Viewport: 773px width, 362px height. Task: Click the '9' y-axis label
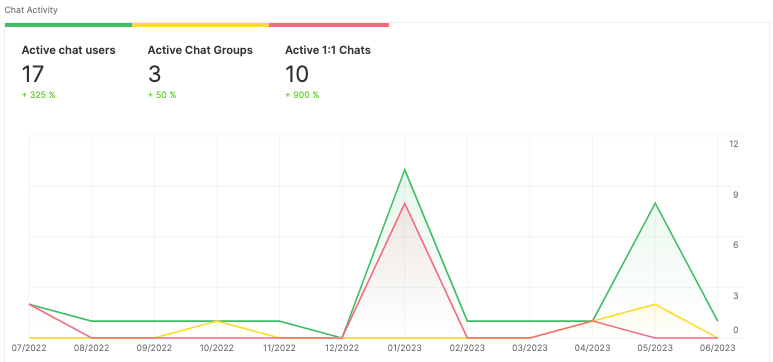point(736,195)
